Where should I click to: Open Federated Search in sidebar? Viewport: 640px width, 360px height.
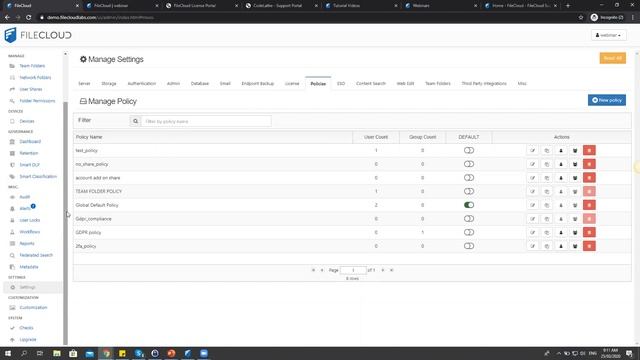click(36, 255)
